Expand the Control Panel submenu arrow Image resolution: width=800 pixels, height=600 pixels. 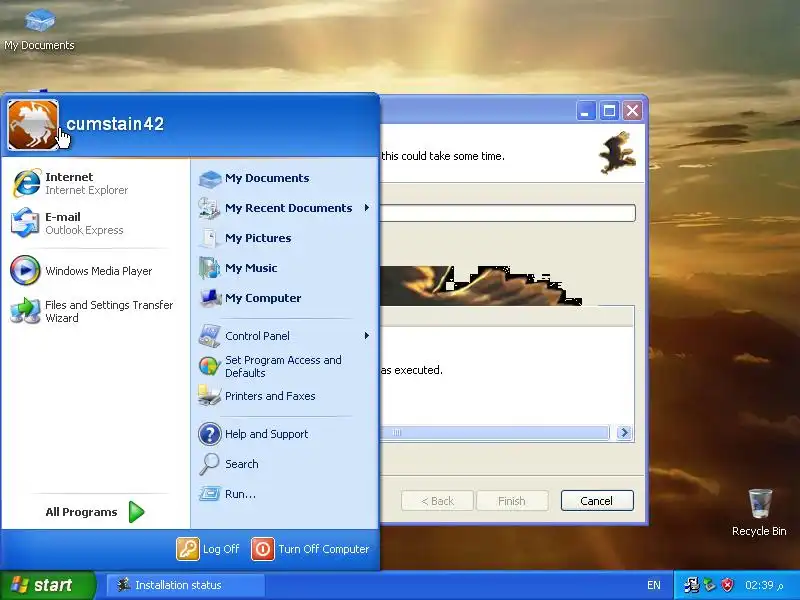coord(367,336)
